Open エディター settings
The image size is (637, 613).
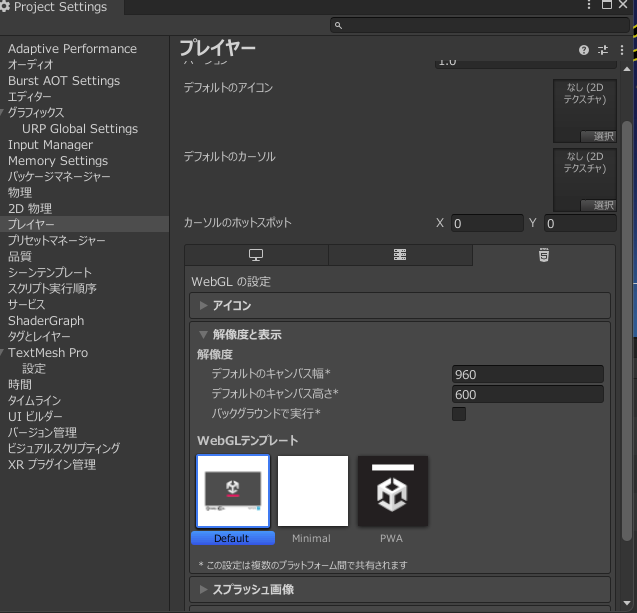pyautogui.click(x=30, y=97)
